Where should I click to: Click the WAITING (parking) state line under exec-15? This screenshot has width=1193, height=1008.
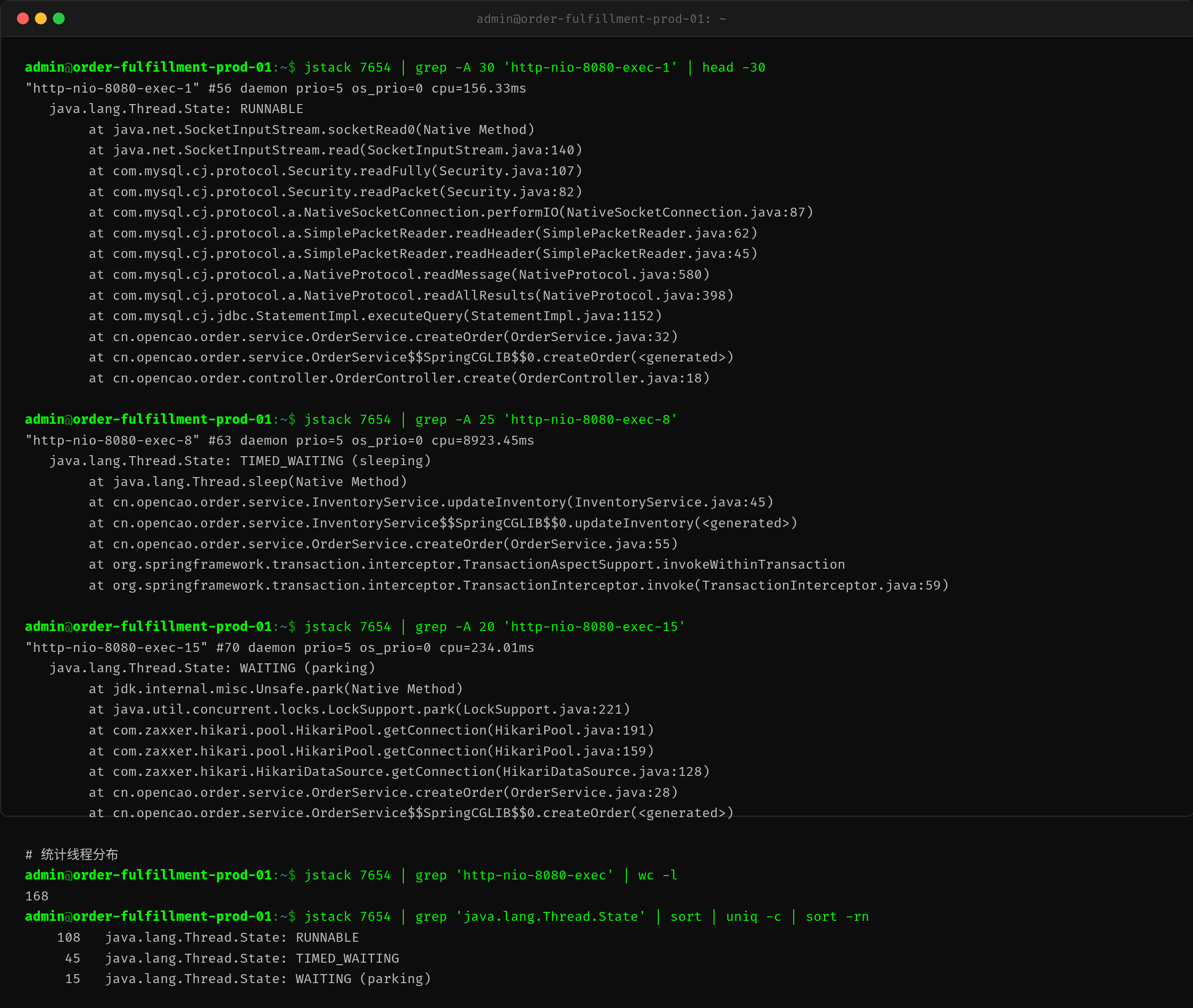pyautogui.click(x=212, y=668)
